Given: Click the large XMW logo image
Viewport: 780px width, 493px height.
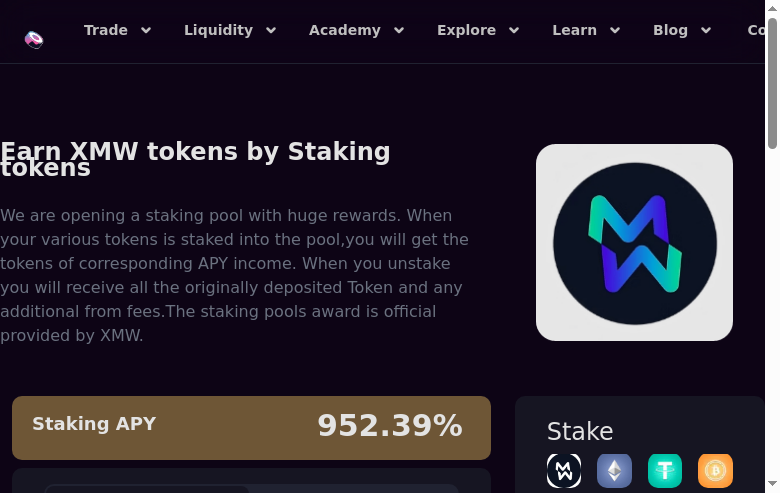Looking at the screenshot, I should 634,243.
